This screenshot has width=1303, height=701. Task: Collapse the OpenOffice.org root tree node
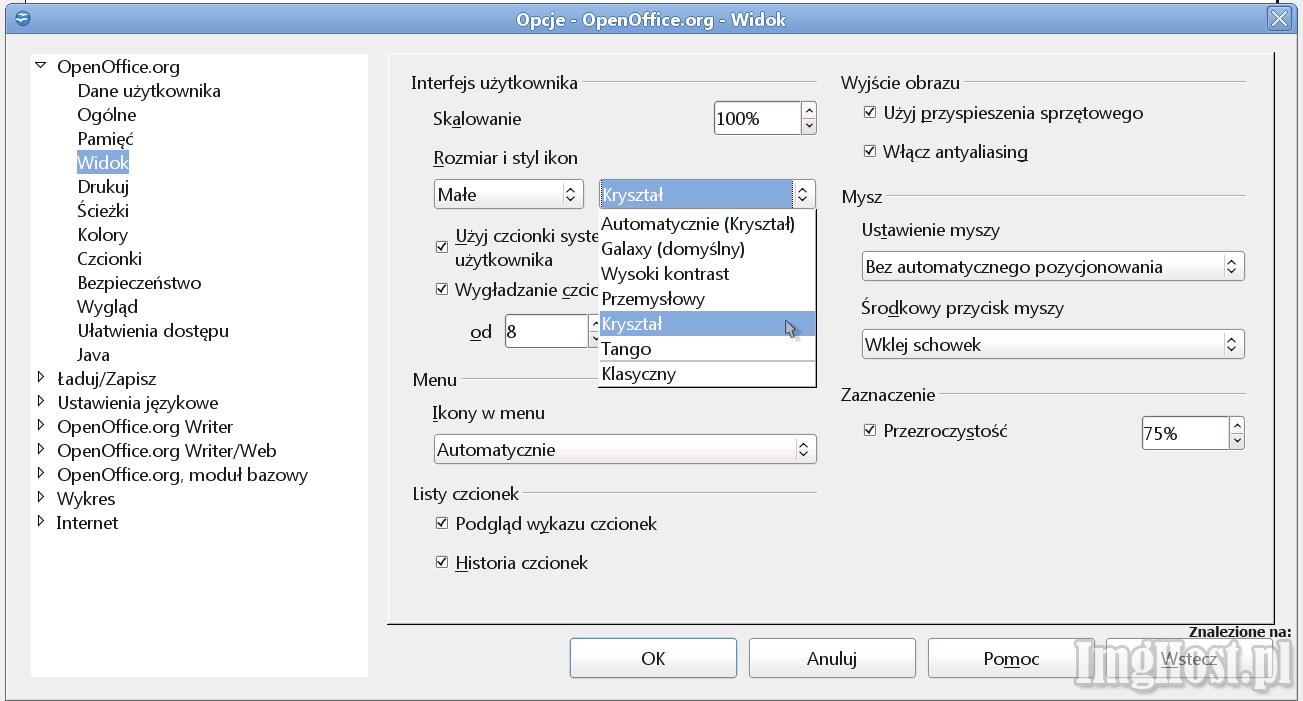click(41, 67)
